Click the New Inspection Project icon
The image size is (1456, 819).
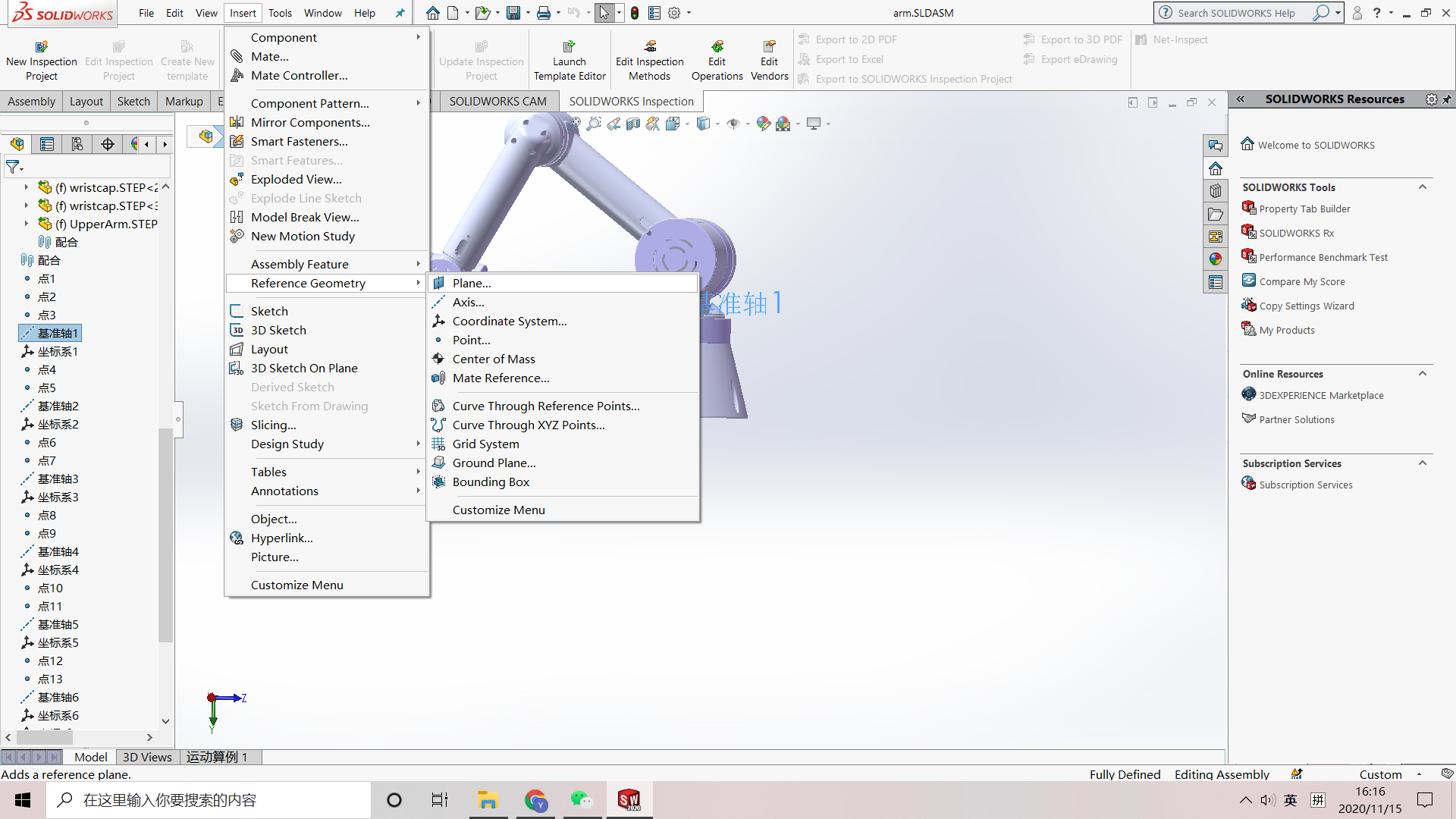[x=41, y=47]
